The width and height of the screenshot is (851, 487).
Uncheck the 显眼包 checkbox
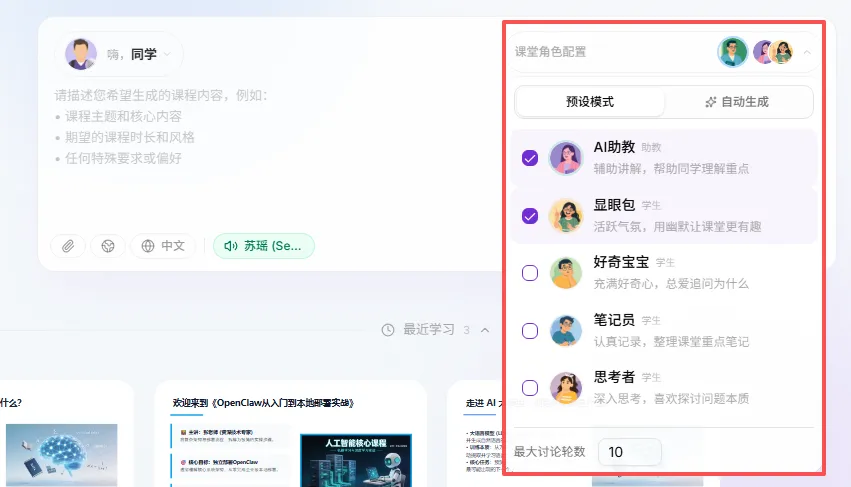tap(530, 216)
